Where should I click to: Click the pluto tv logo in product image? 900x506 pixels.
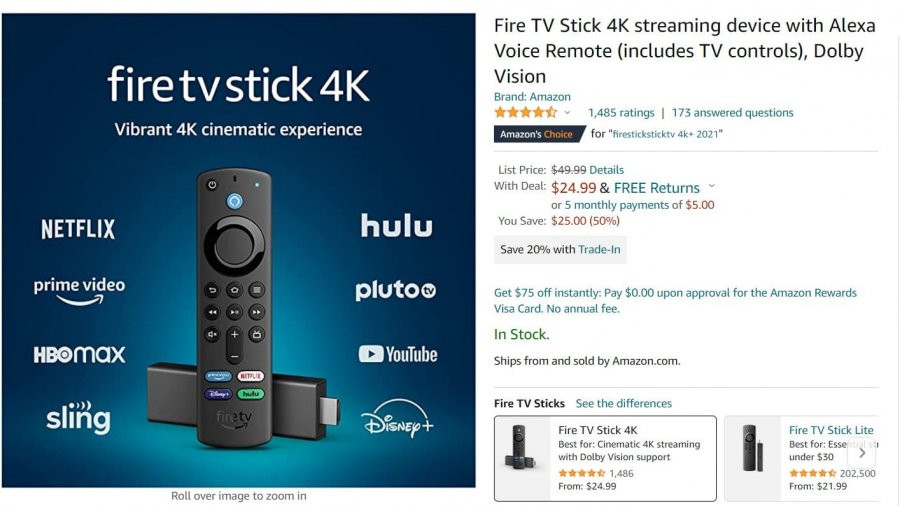(395, 290)
